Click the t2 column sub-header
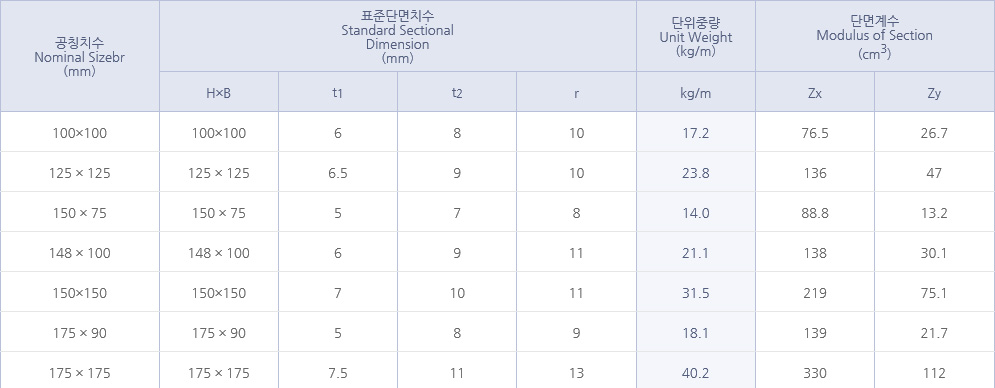The width and height of the screenshot is (995, 388). (x=457, y=92)
